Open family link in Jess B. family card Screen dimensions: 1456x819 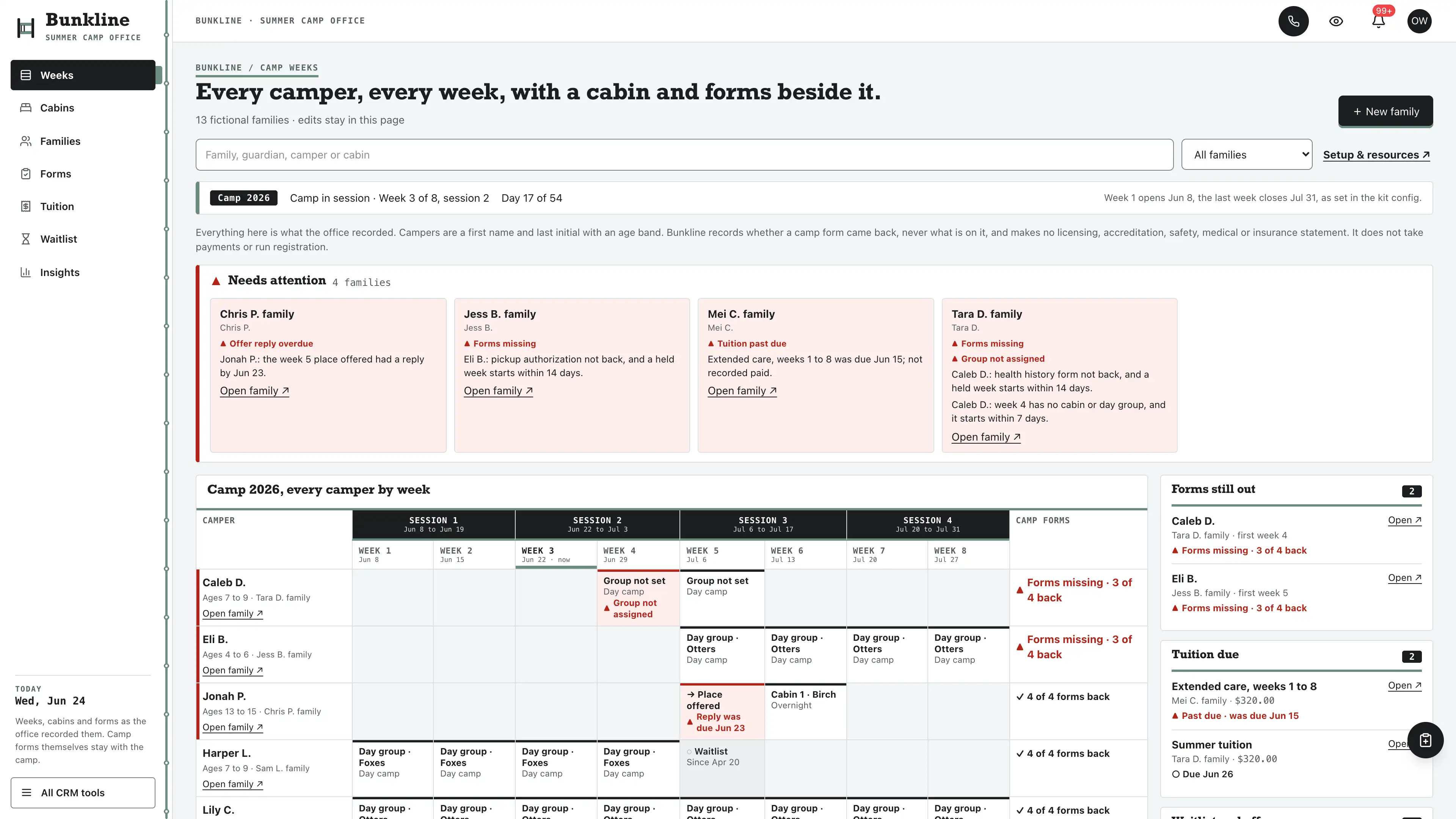point(498,391)
